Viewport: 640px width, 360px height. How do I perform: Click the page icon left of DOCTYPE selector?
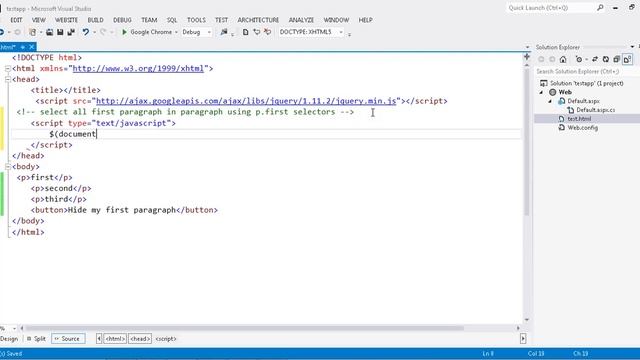tap(245, 32)
